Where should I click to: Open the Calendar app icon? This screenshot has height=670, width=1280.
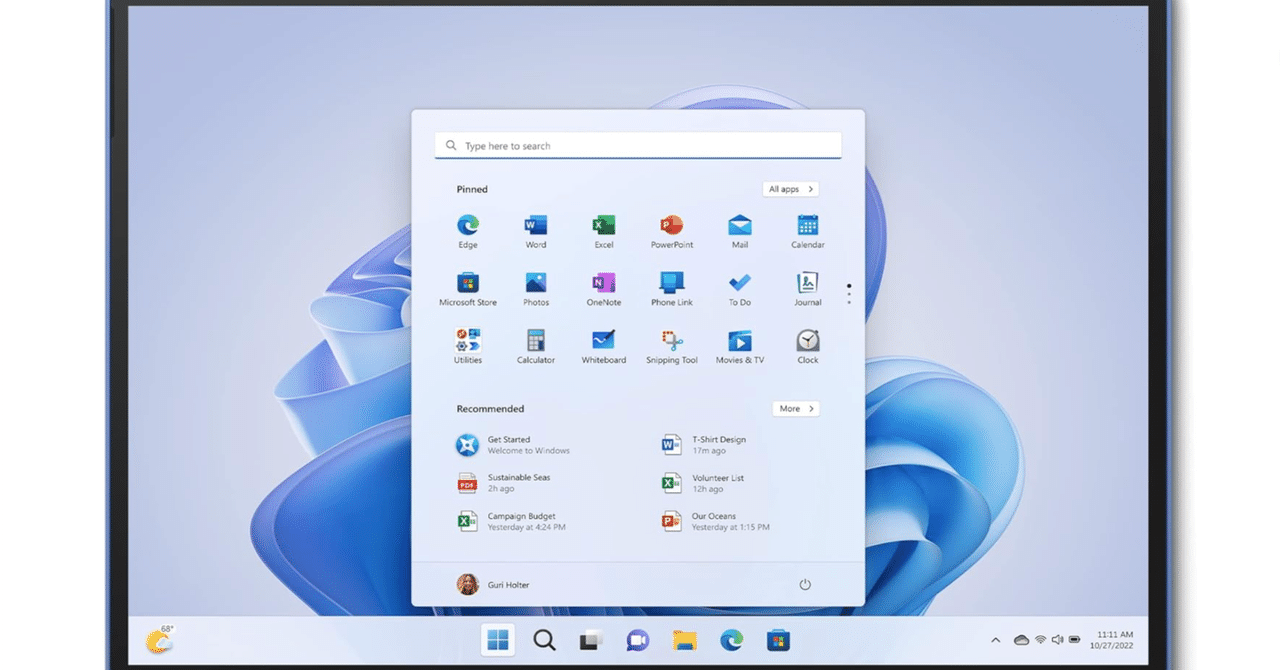[808, 231]
